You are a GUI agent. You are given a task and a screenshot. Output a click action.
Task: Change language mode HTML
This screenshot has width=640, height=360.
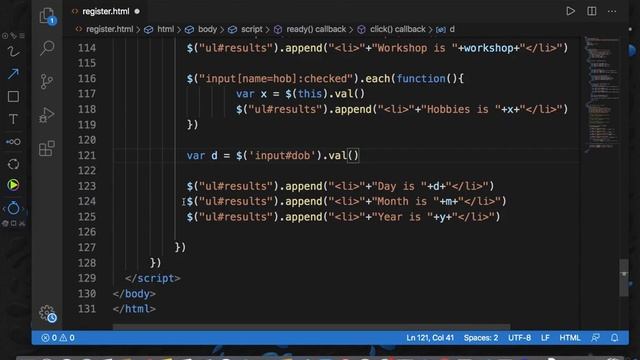[570, 338]
